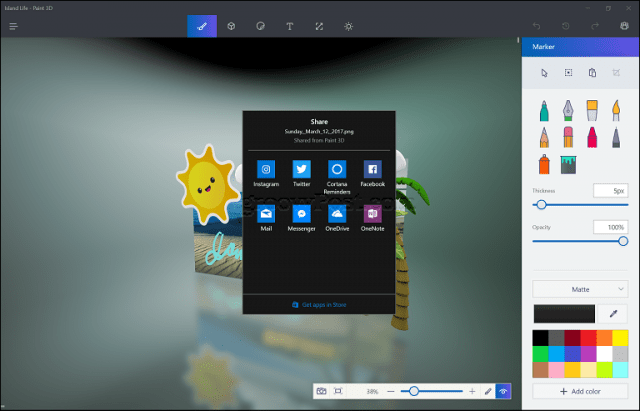Zoom out with the minus button

(391, 391)
